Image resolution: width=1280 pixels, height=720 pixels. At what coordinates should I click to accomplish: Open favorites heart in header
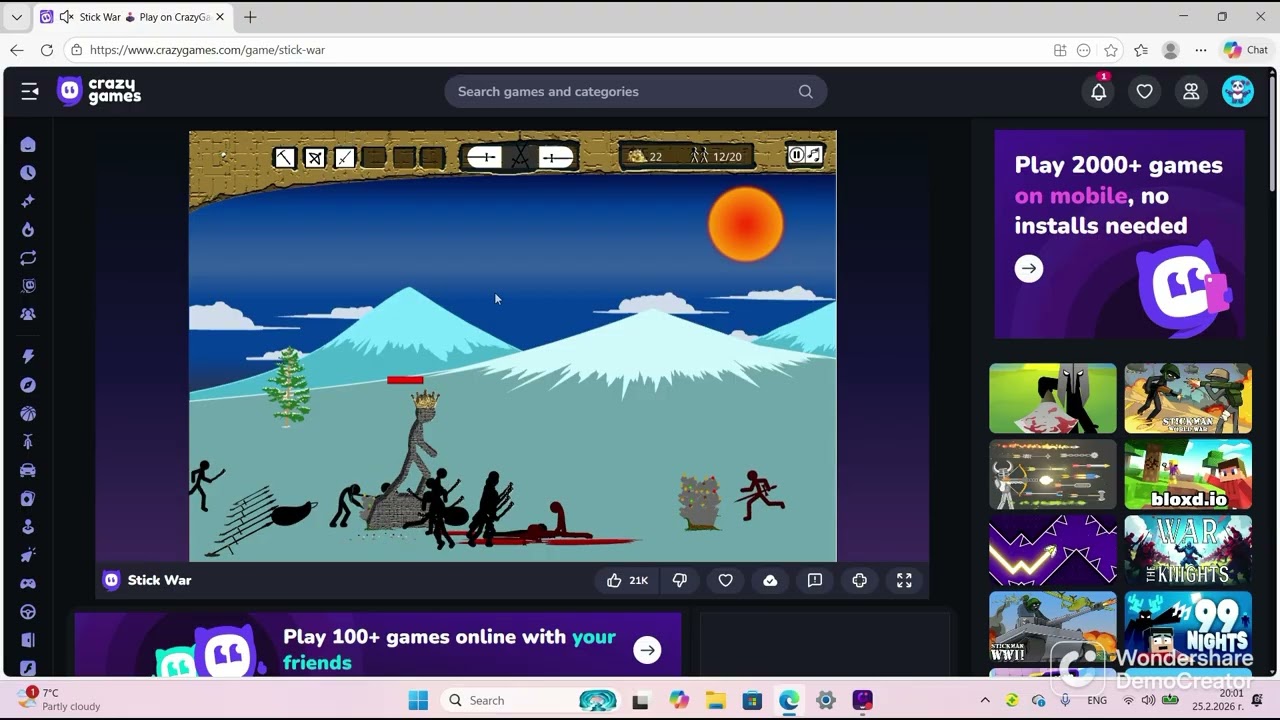[x=1144, y=91]
